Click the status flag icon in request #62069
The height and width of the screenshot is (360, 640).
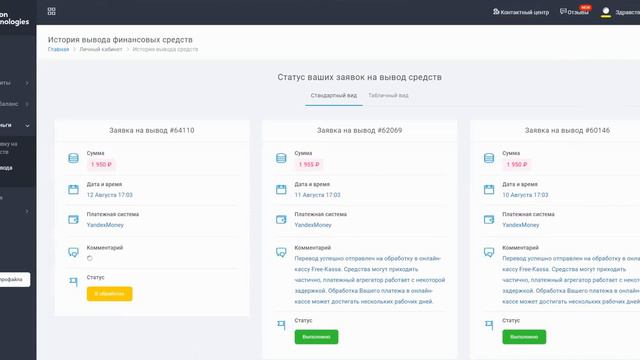pyautogui.click(x=281, y=325)
